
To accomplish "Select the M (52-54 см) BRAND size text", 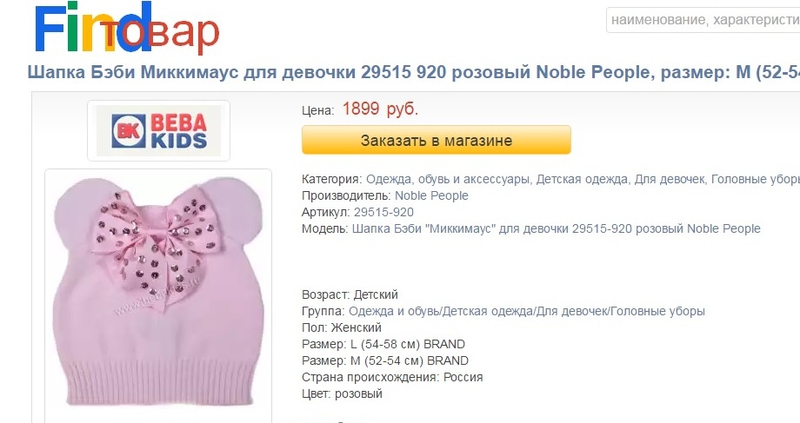I will [x=409, y=361].
